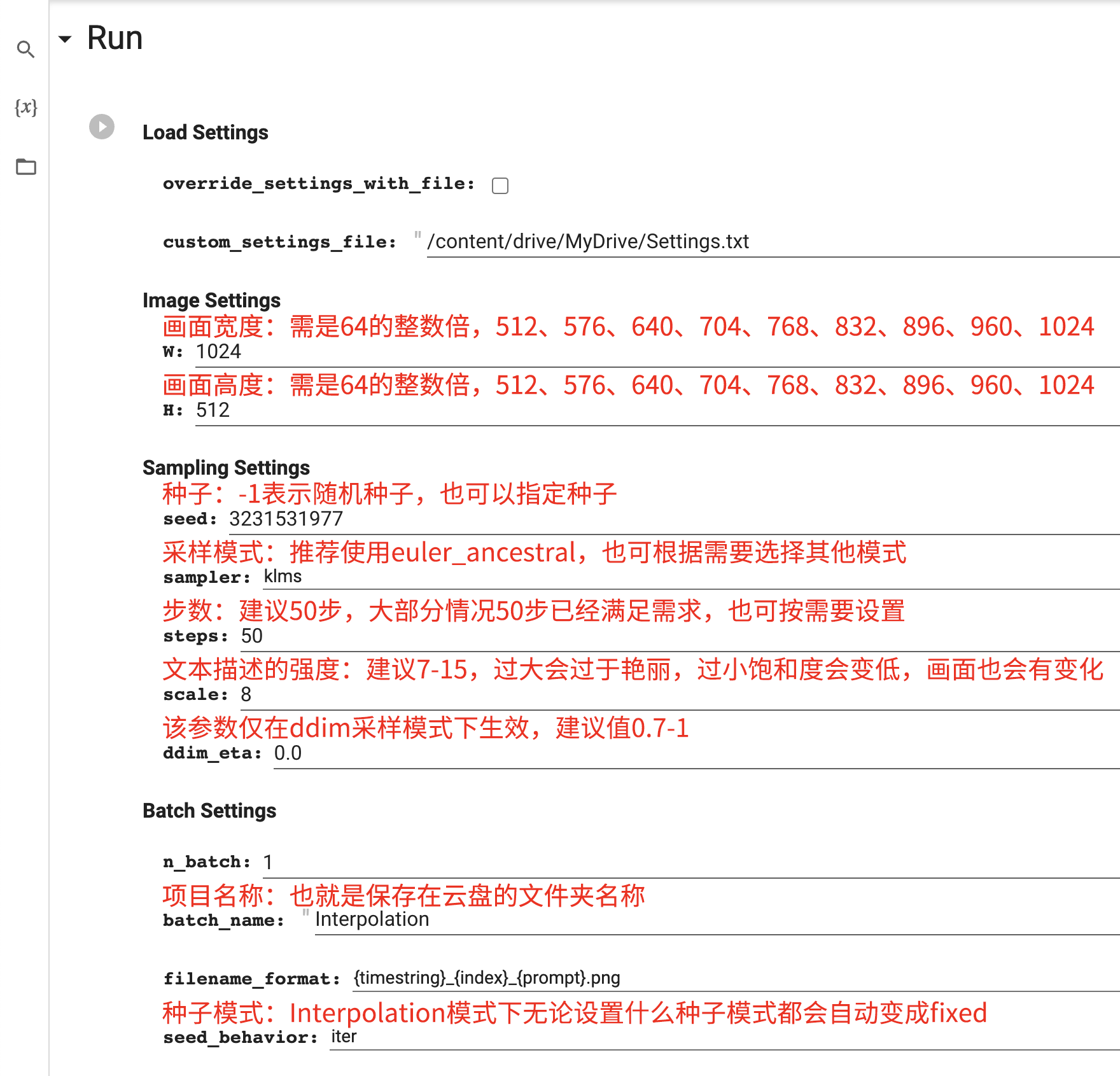Open the search icon in the left sidebar
Viewport: 1120px width, 1076px height.
[25, 49]
